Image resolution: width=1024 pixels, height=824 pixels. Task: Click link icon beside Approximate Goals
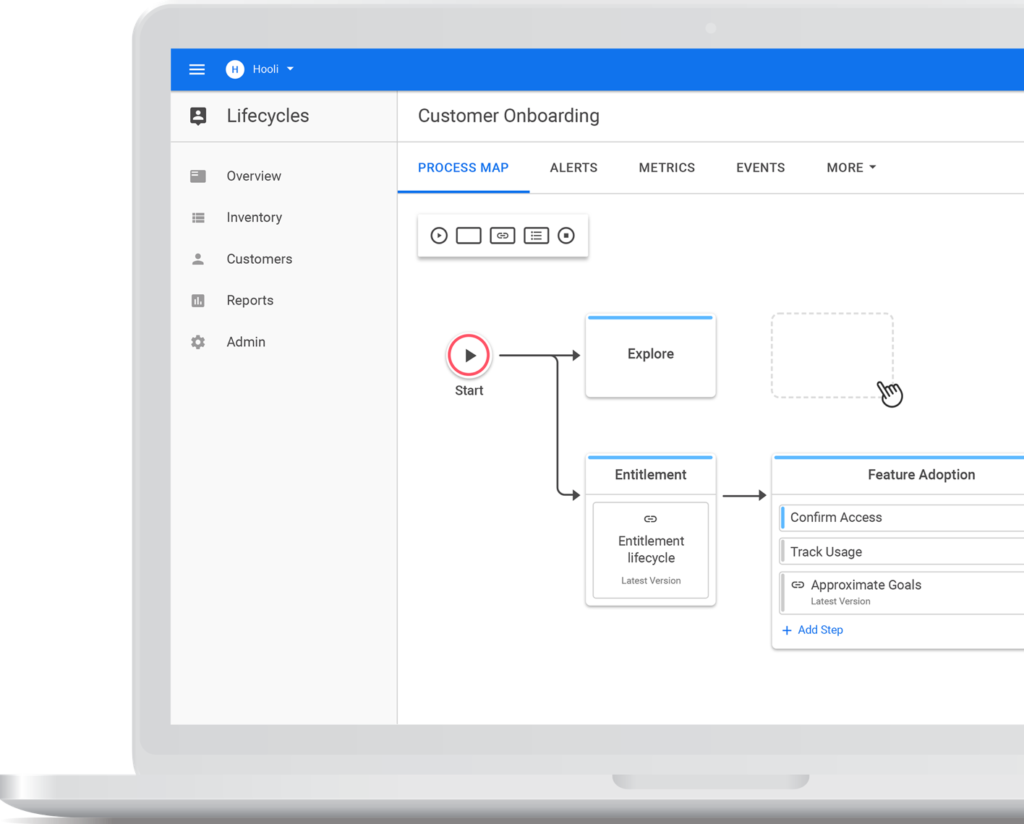(798, 585)
